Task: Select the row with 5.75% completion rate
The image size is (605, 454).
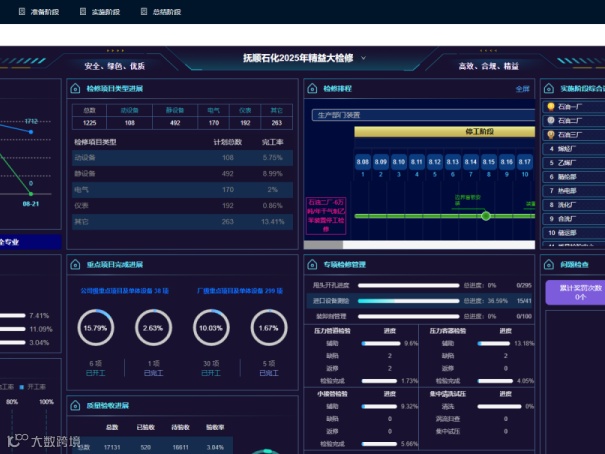Action: pyautogui.click(x=182, y=158)
